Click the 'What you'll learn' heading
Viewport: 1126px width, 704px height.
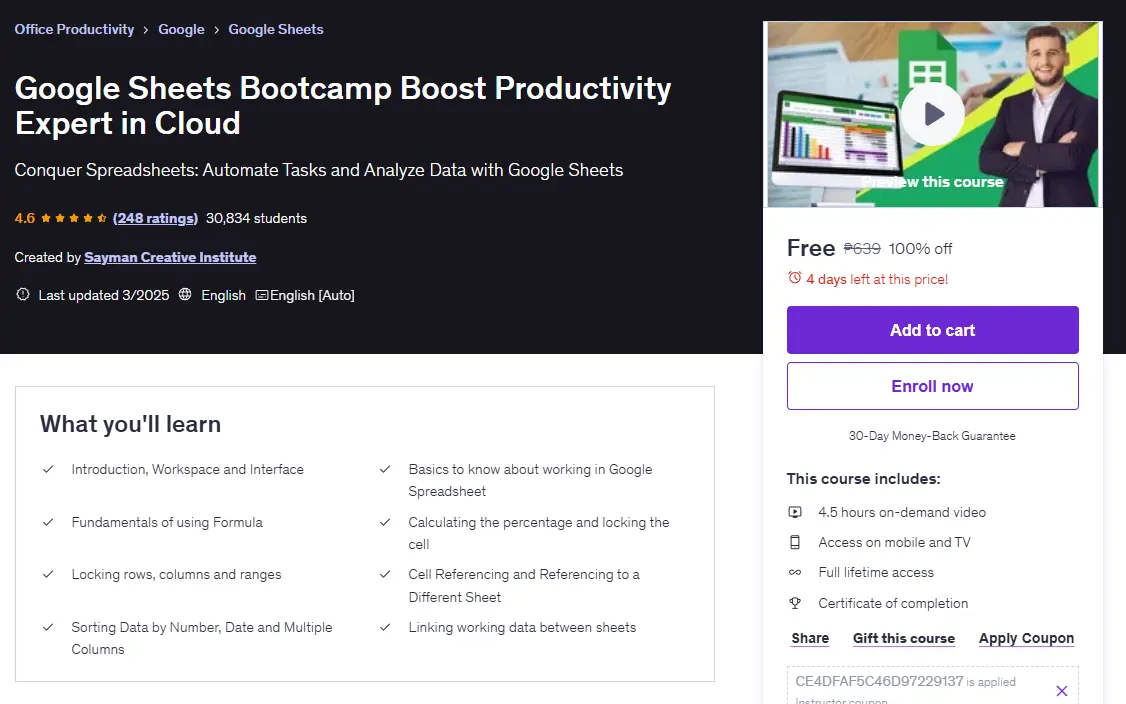[130, 424]
